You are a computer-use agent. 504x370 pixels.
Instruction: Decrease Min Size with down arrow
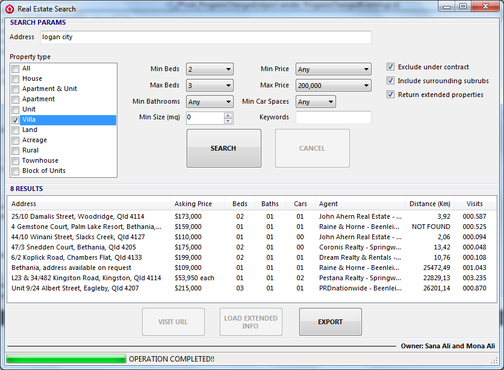coord(228,121)
